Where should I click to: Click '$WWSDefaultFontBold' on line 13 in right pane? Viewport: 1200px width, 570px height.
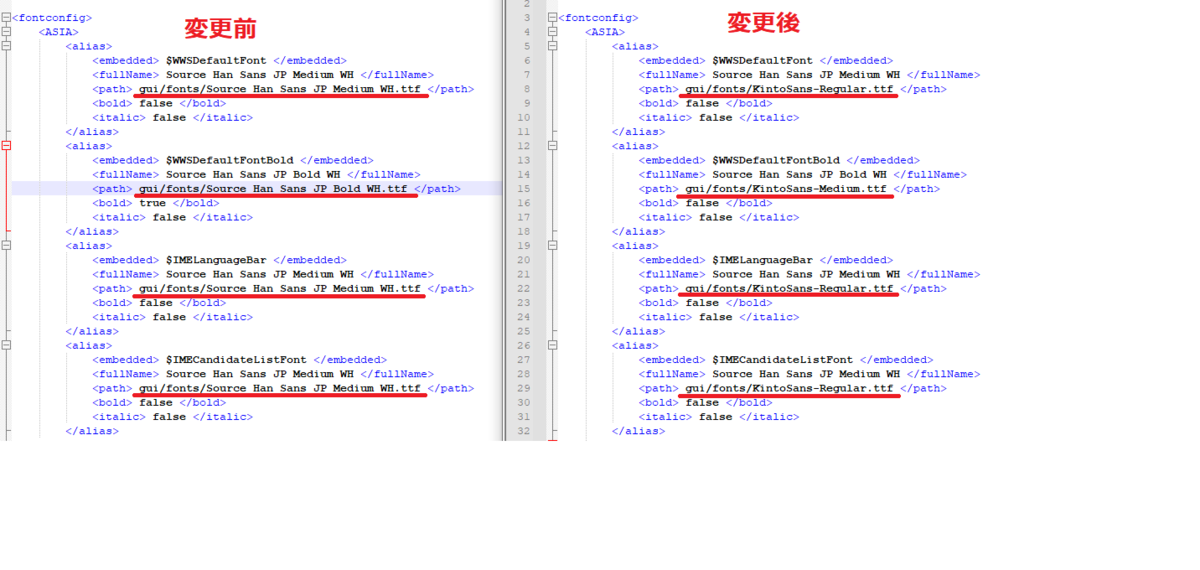point(776,160)
